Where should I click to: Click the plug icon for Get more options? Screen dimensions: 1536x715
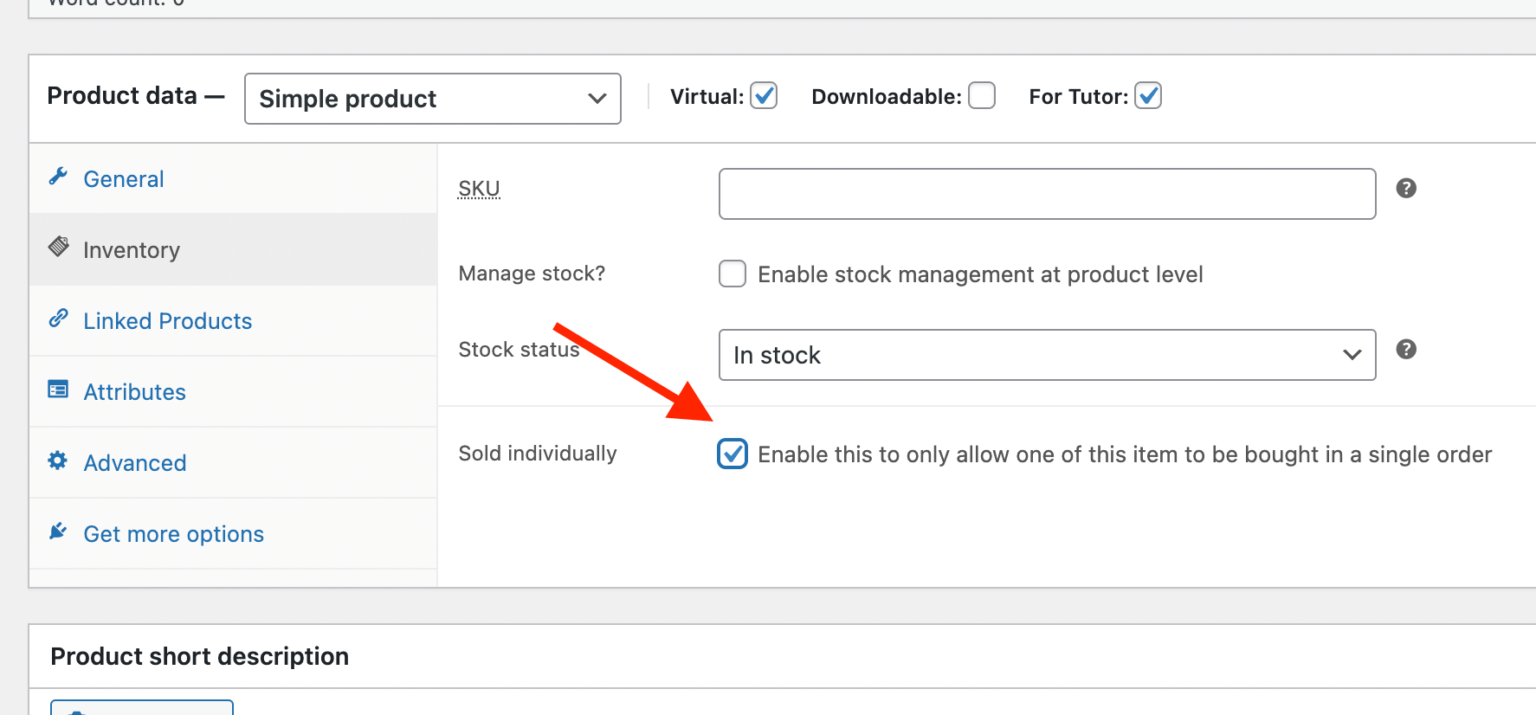[x=59, y=533]
